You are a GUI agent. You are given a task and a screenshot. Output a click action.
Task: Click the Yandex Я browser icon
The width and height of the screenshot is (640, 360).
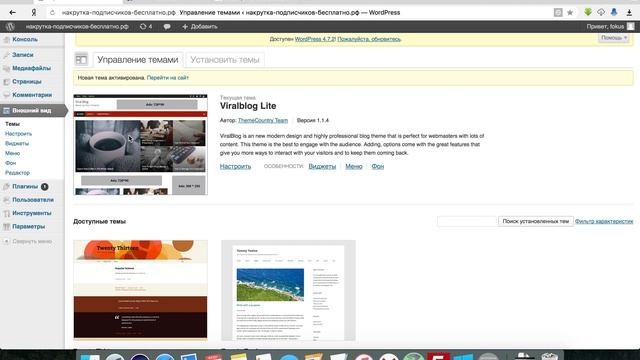[x=33, y=13]
